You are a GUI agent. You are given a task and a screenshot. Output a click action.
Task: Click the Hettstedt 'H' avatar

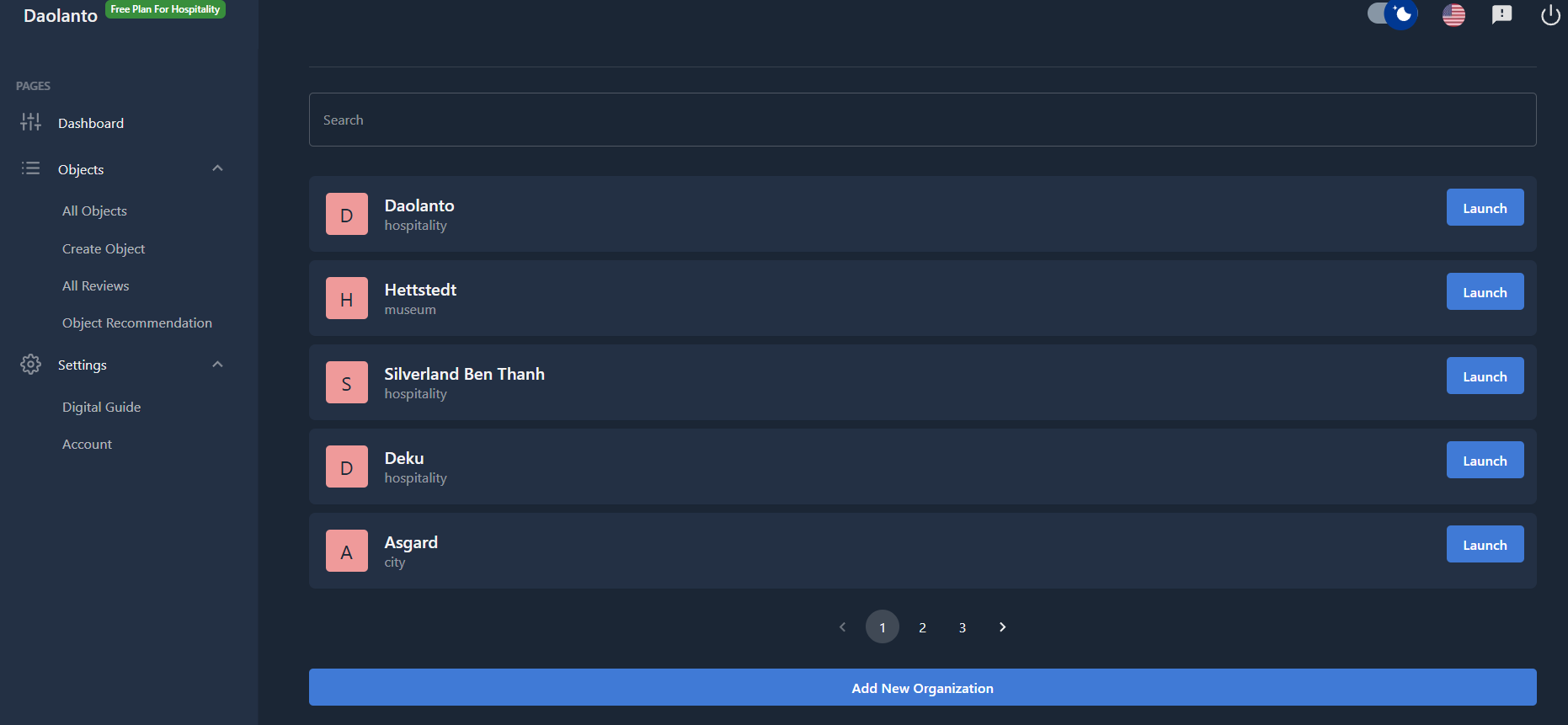coord(346,298)
